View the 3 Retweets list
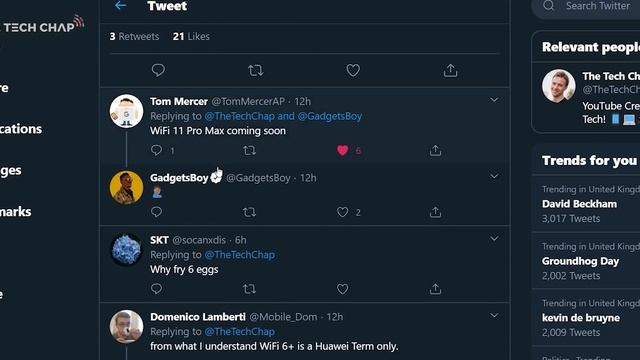640x360 pixels. [x=134, y=36]
